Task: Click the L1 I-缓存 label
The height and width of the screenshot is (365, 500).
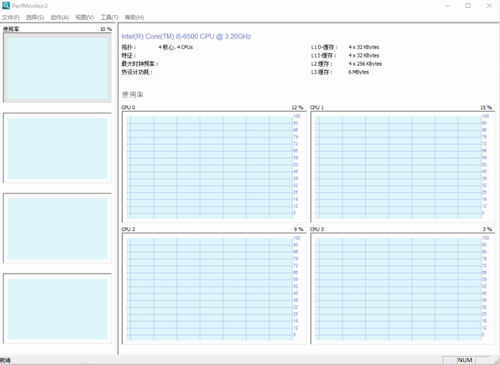Action: tap(323, 56)
